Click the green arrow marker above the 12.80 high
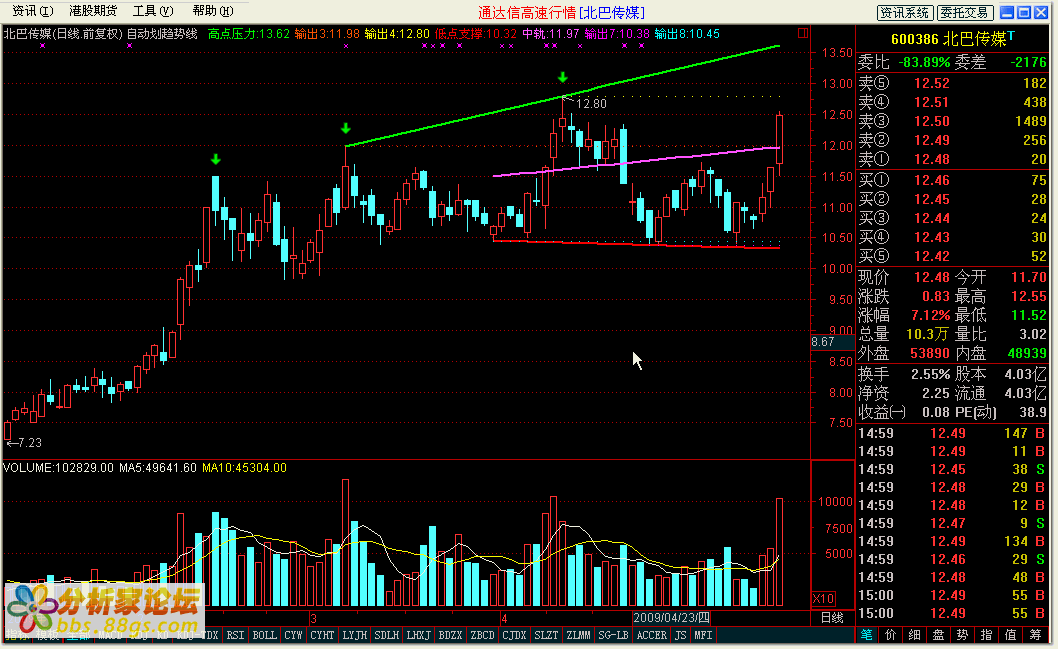 click(563, 78)
